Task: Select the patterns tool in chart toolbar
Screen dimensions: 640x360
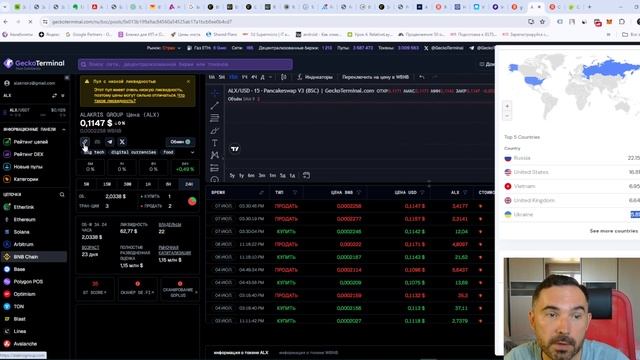Action: click(x=215, y=155)
